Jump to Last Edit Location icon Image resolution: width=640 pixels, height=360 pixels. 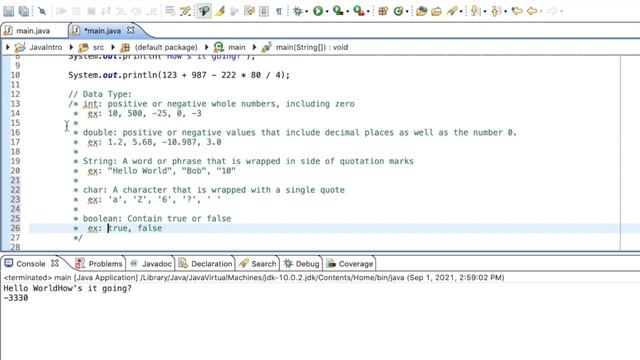(x=517, y=11)
